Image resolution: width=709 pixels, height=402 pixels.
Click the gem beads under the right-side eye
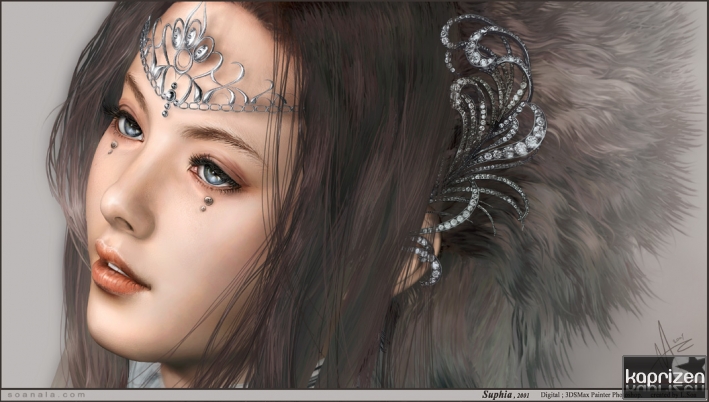point(207,203)
